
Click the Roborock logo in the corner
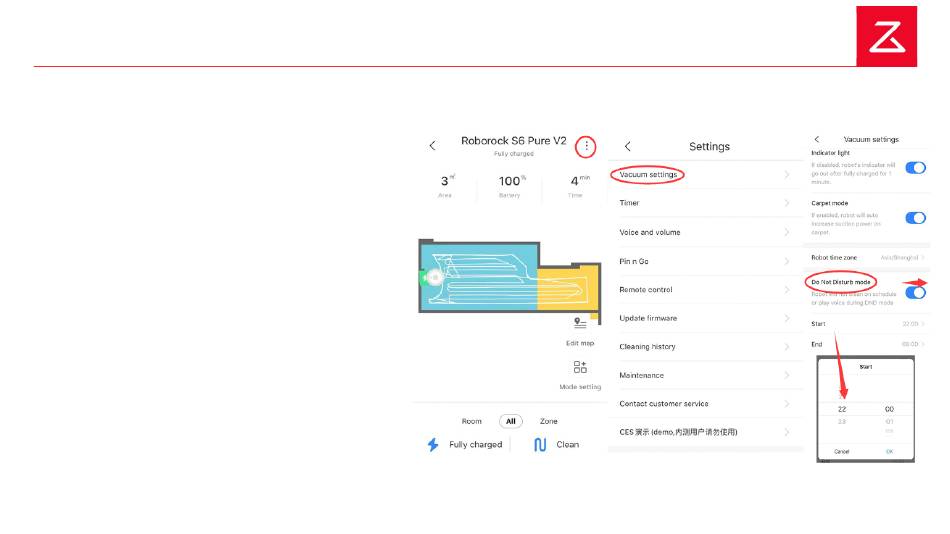click(886, 36)
